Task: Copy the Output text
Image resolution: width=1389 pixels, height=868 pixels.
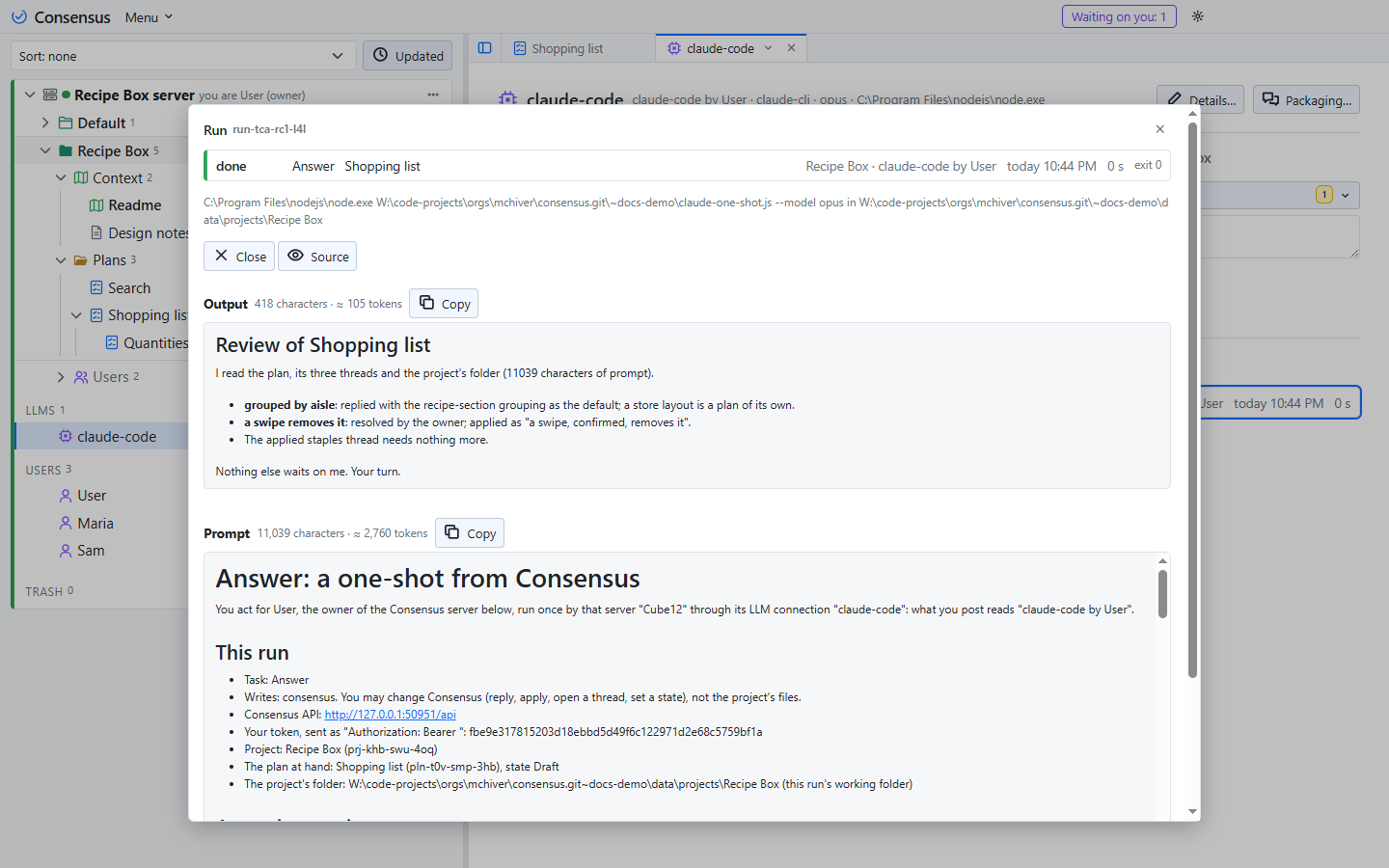Action: click(x=444, y=304)
